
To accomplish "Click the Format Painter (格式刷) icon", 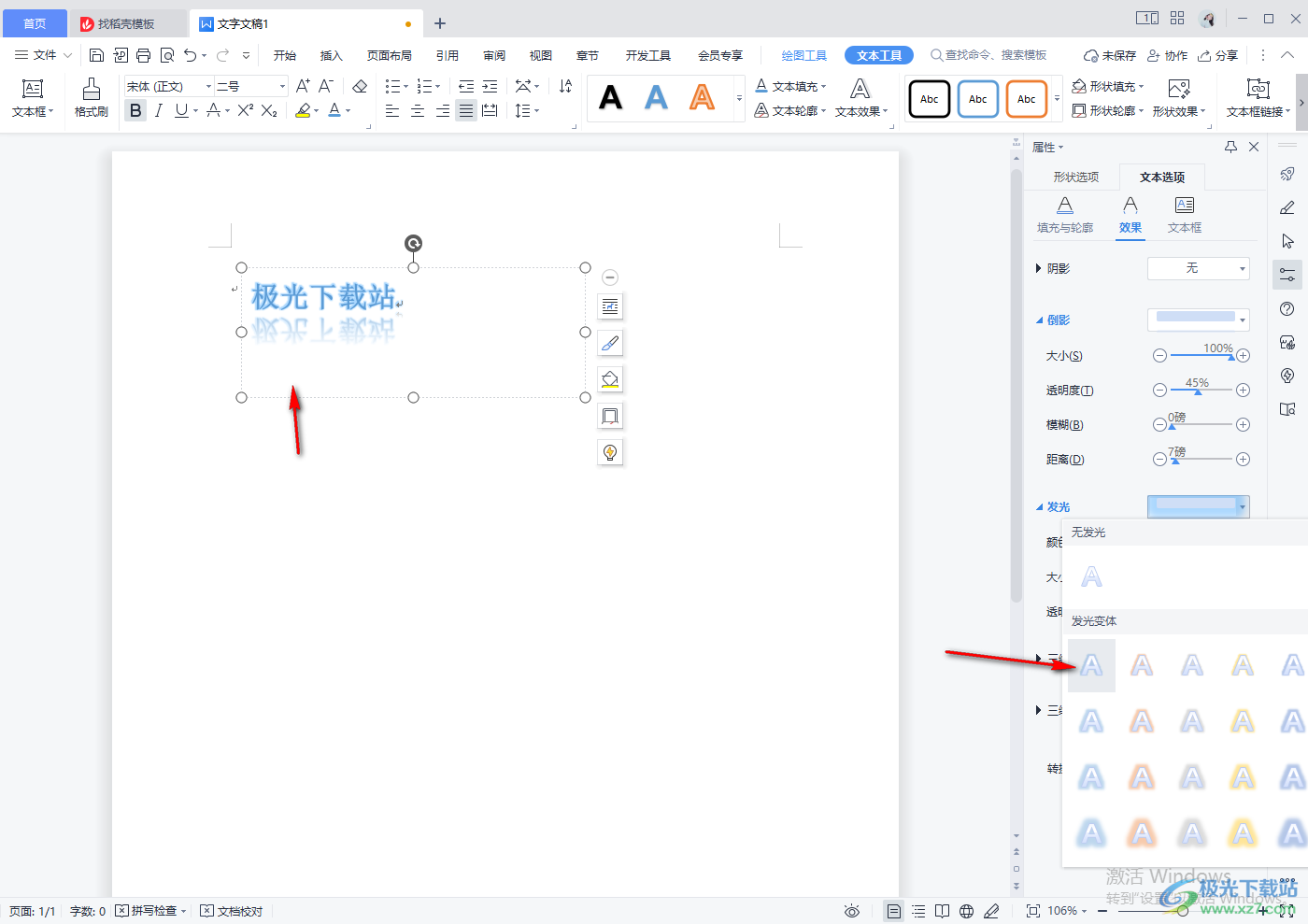I will pos(91,98).
